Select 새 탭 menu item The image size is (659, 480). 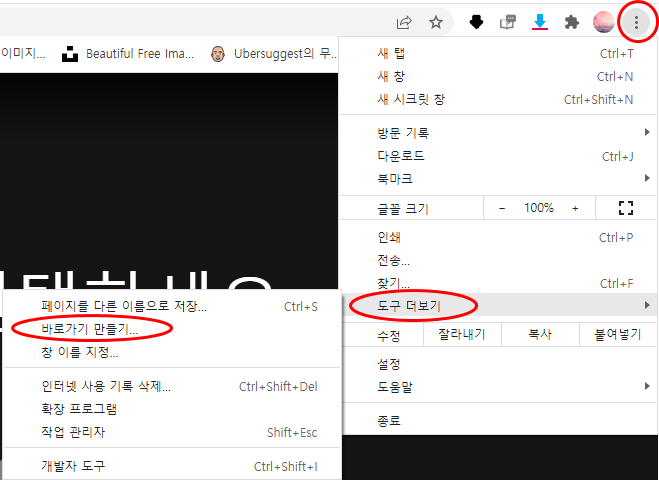click(x=498, y=53)
